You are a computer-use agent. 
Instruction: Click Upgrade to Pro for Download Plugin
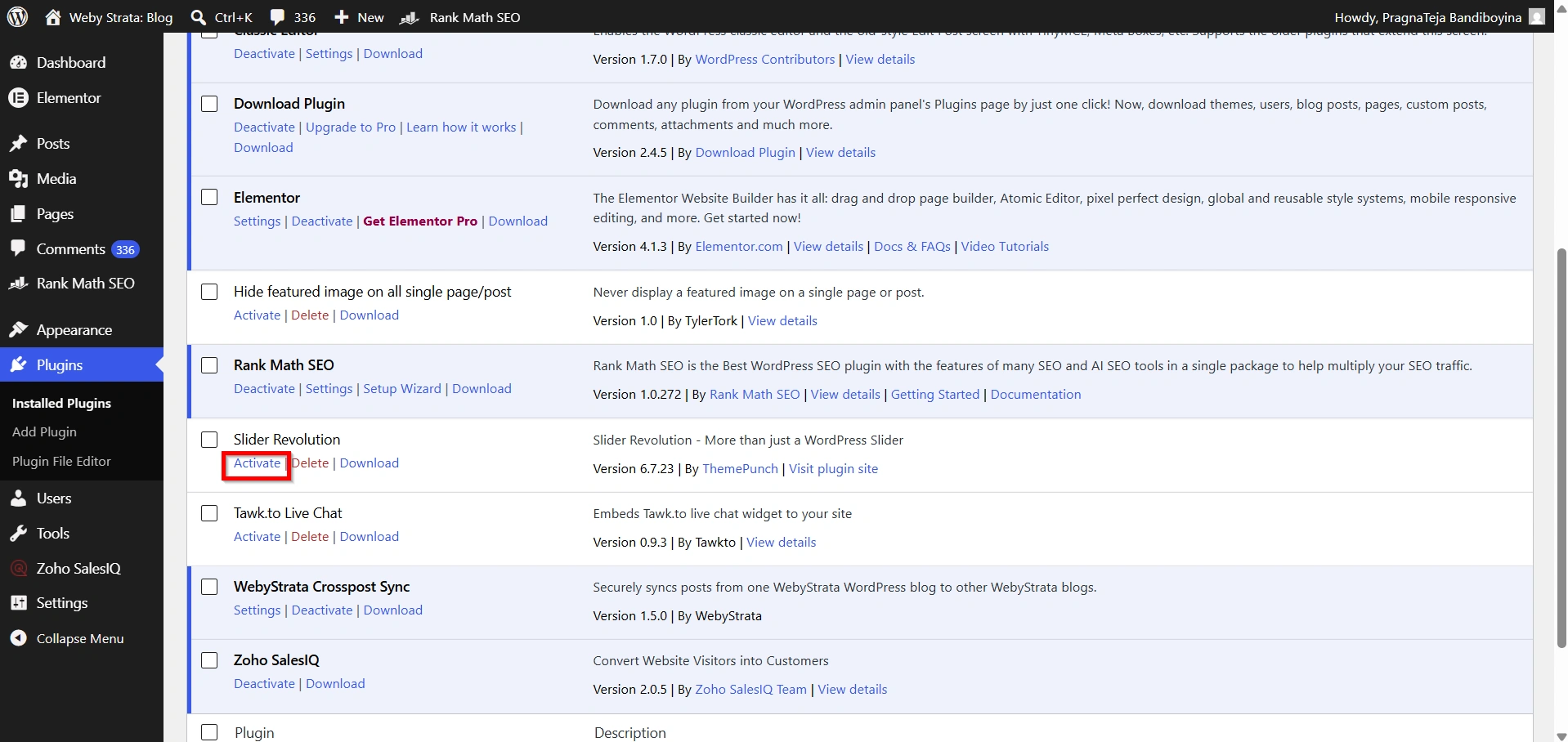pos(351,127)
